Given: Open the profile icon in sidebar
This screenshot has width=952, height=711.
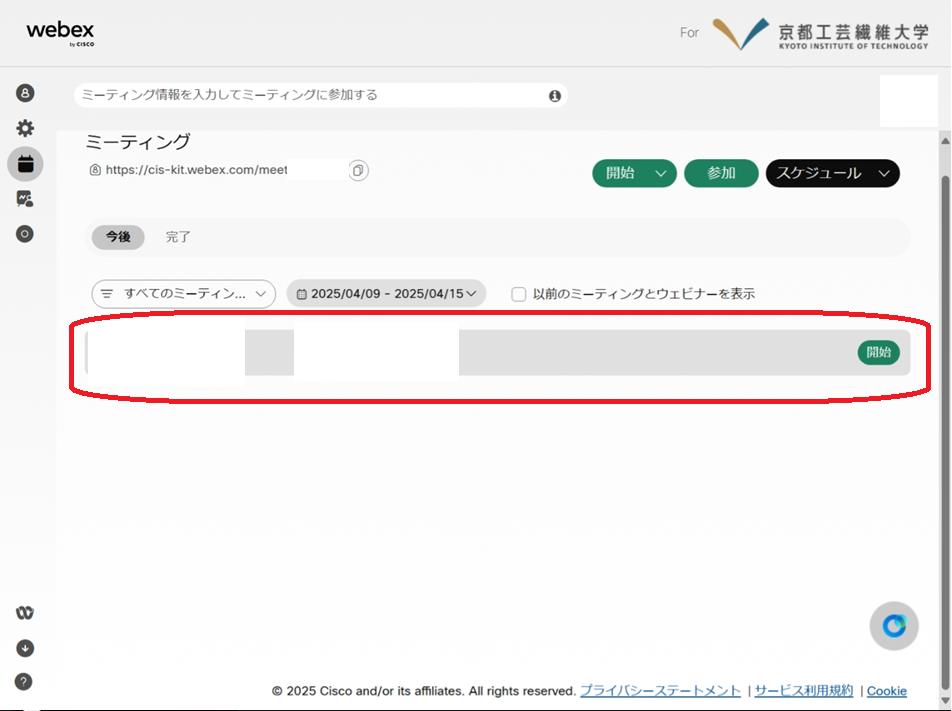Looking at the screenshot, I should (x=25, y=93).
